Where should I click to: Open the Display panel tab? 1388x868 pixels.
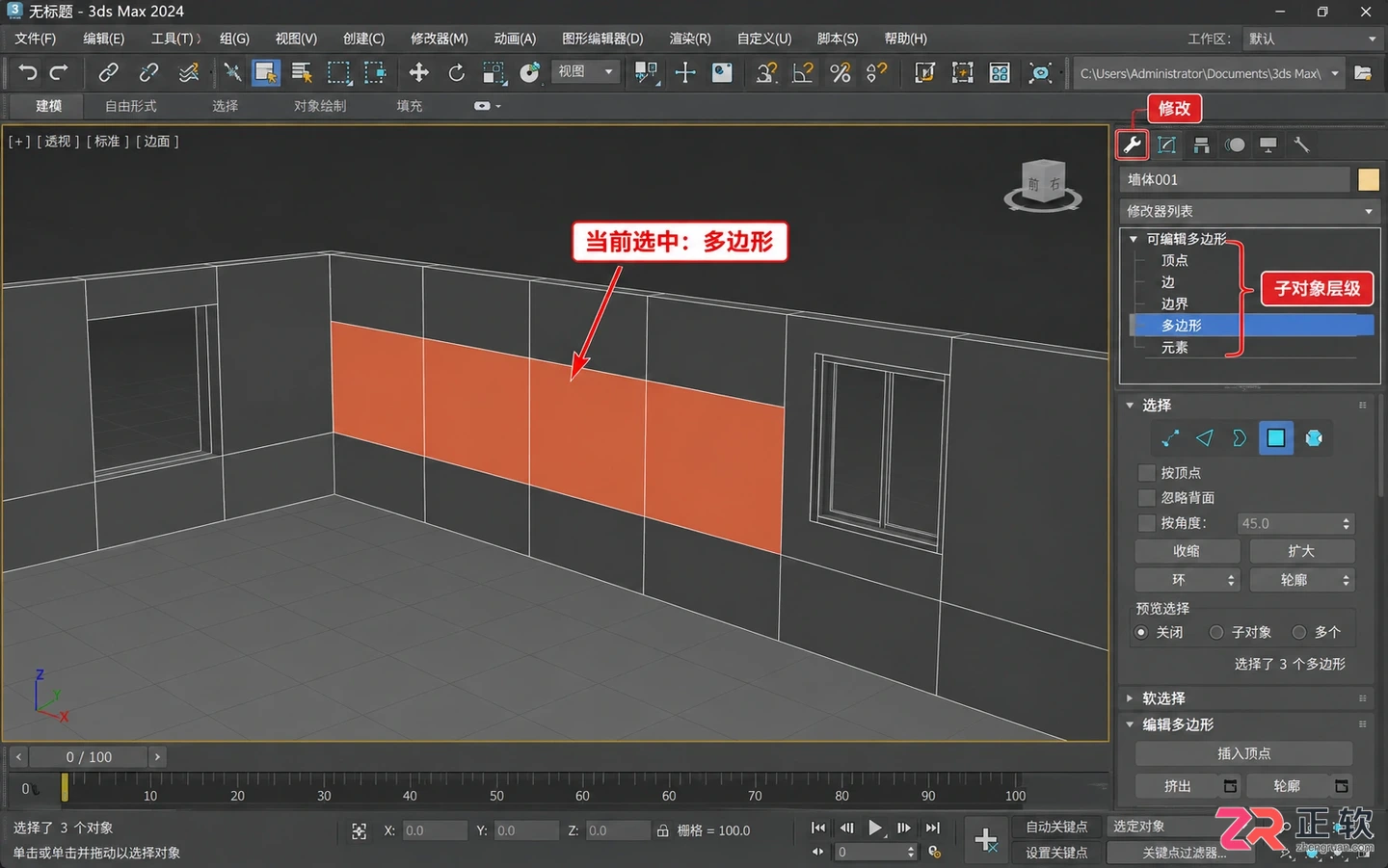[1268, 145]
